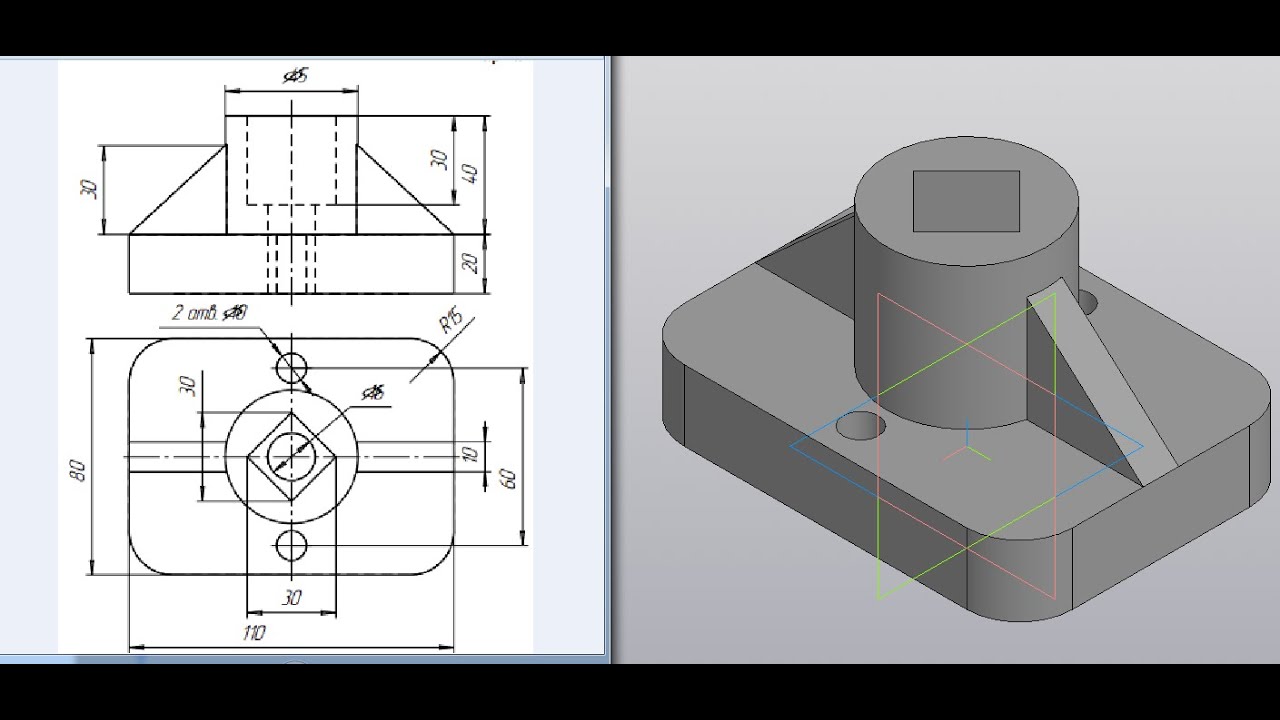Viewport: 1280px width, 720px height.
Task: Click the lower small hole circle in plan view
Action: coord(292,546)
